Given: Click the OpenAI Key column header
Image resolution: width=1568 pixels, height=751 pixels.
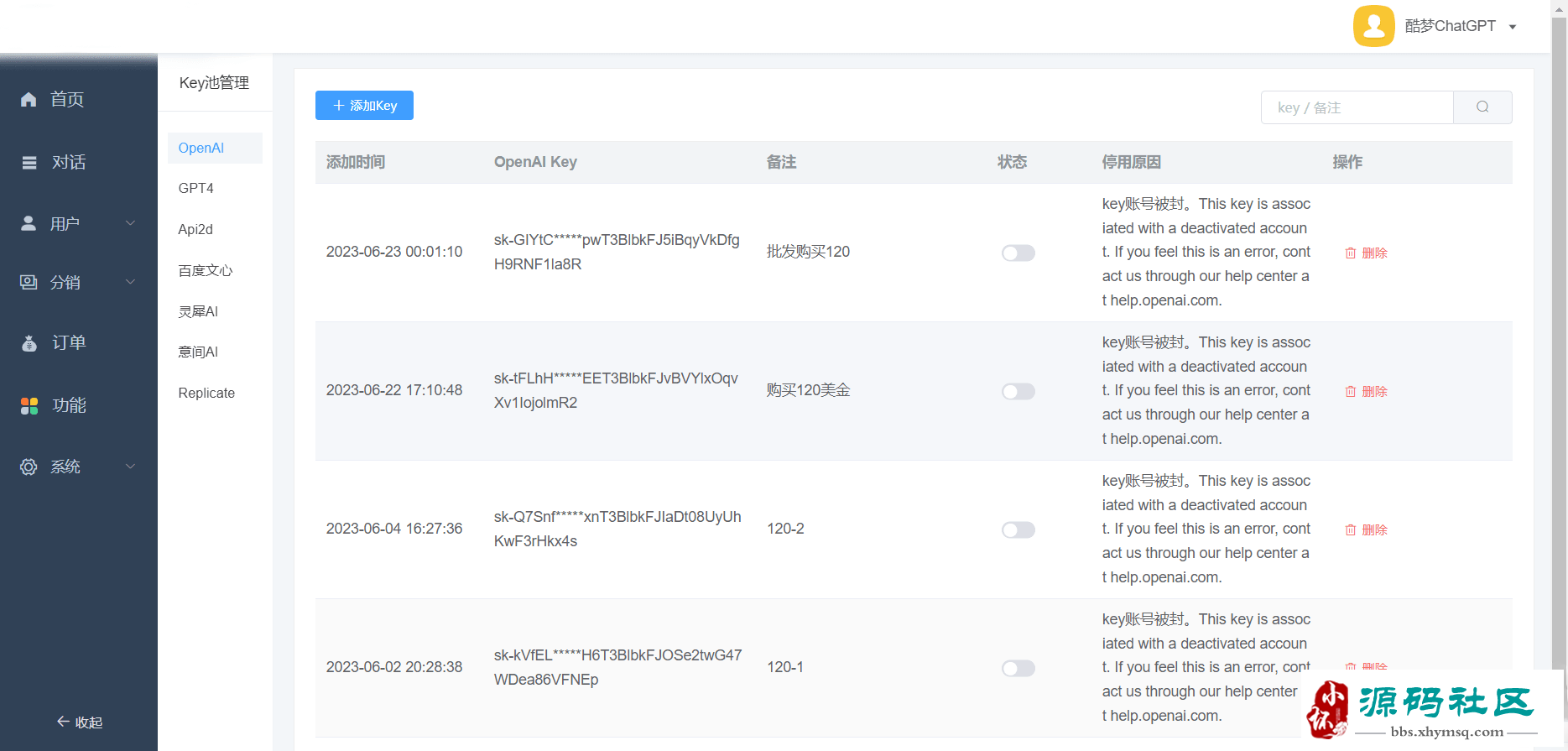Looking at the screenshot, I should coord(535,162).
